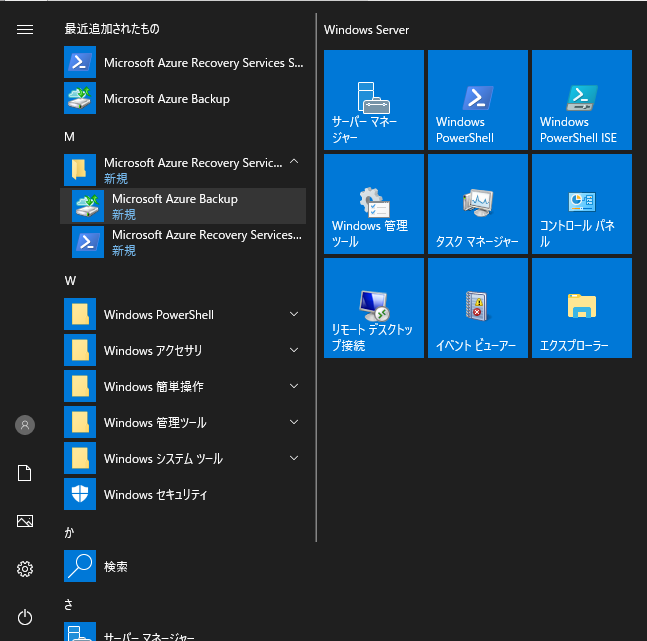Open the highlighted Microsoft Azure Backup marked 新規
Image resolution: width=647 pixels, height=641 pixels.
(185, 206)
